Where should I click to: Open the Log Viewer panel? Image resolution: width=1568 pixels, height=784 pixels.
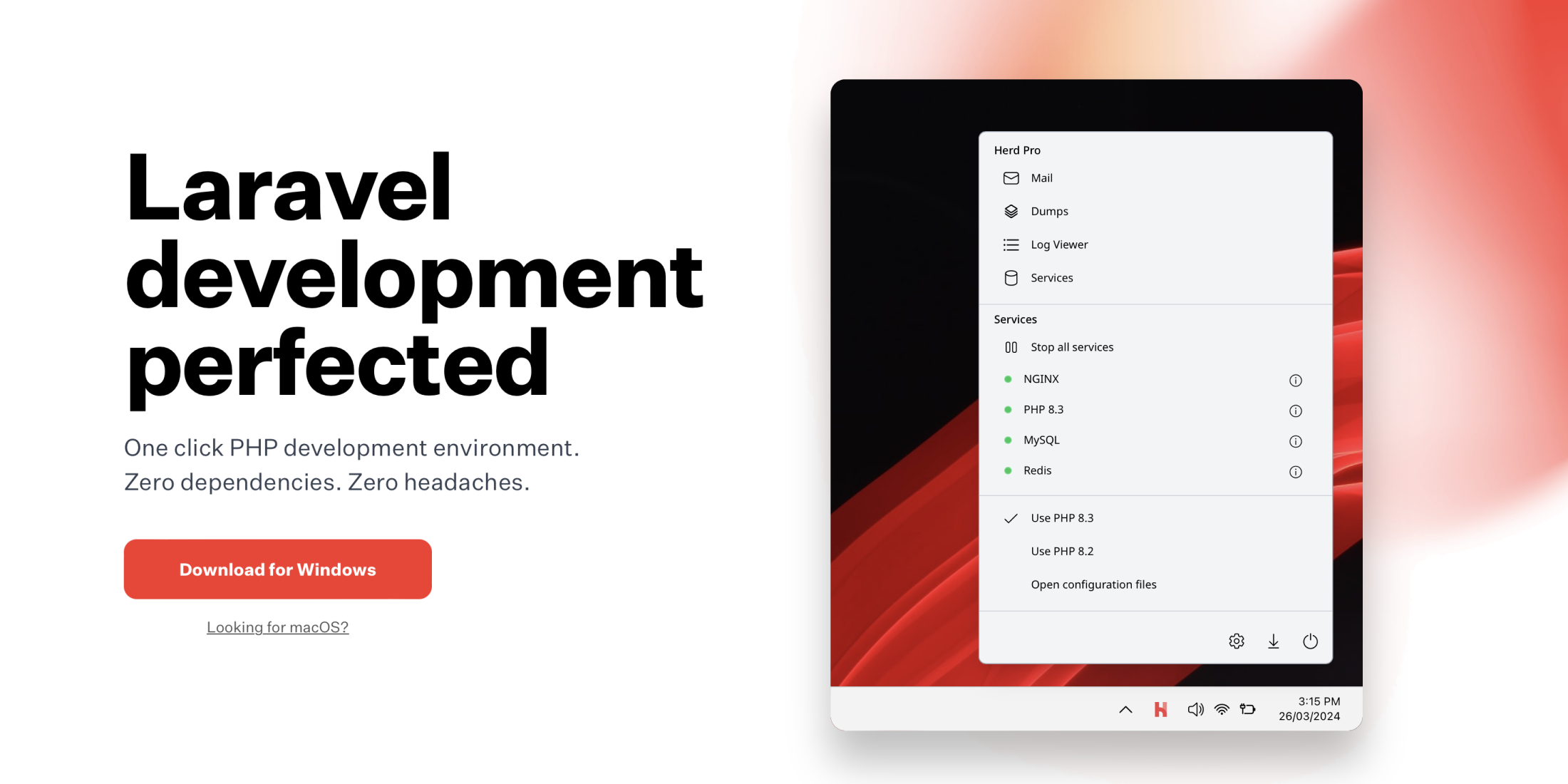pyautogui.click(x=1057, y=244)
